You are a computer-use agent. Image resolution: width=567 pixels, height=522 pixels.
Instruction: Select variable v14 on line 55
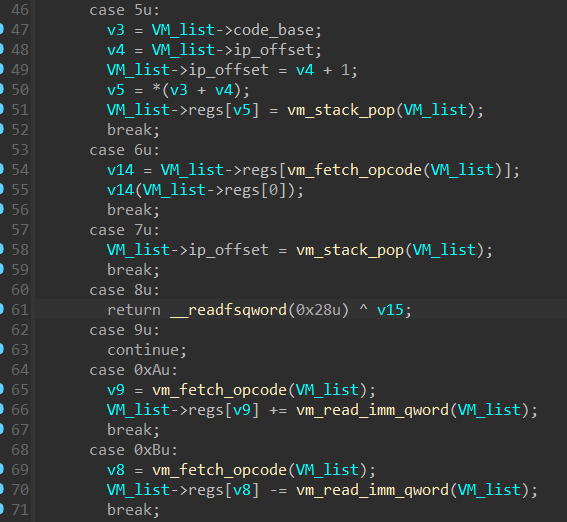[120, 190]
